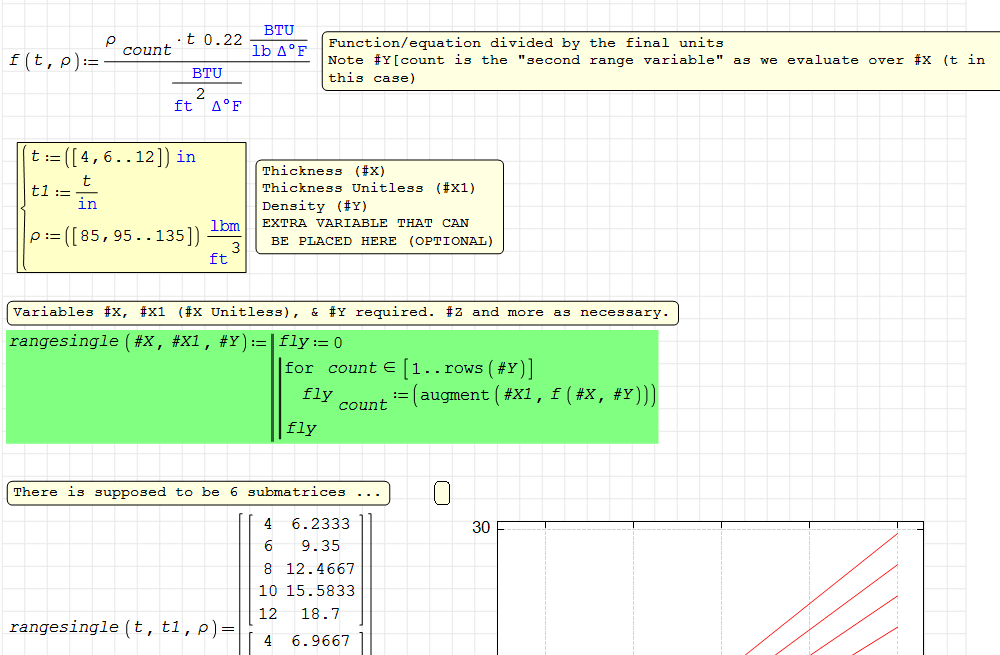Click the 30 axis label on the plot
The image size is (1000, 655).
click(481, 529)
